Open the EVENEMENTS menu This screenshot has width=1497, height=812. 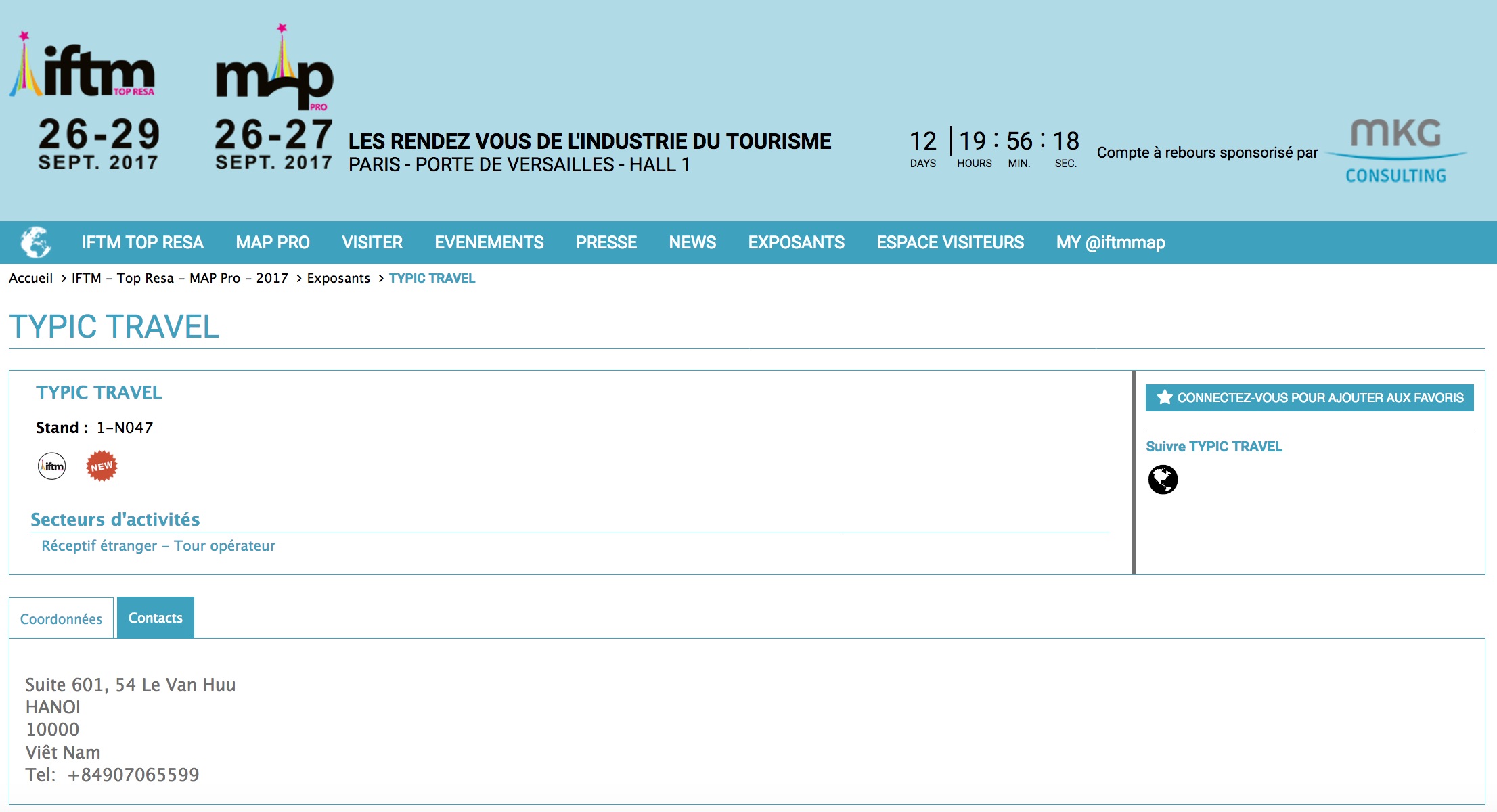click(489, 242)
